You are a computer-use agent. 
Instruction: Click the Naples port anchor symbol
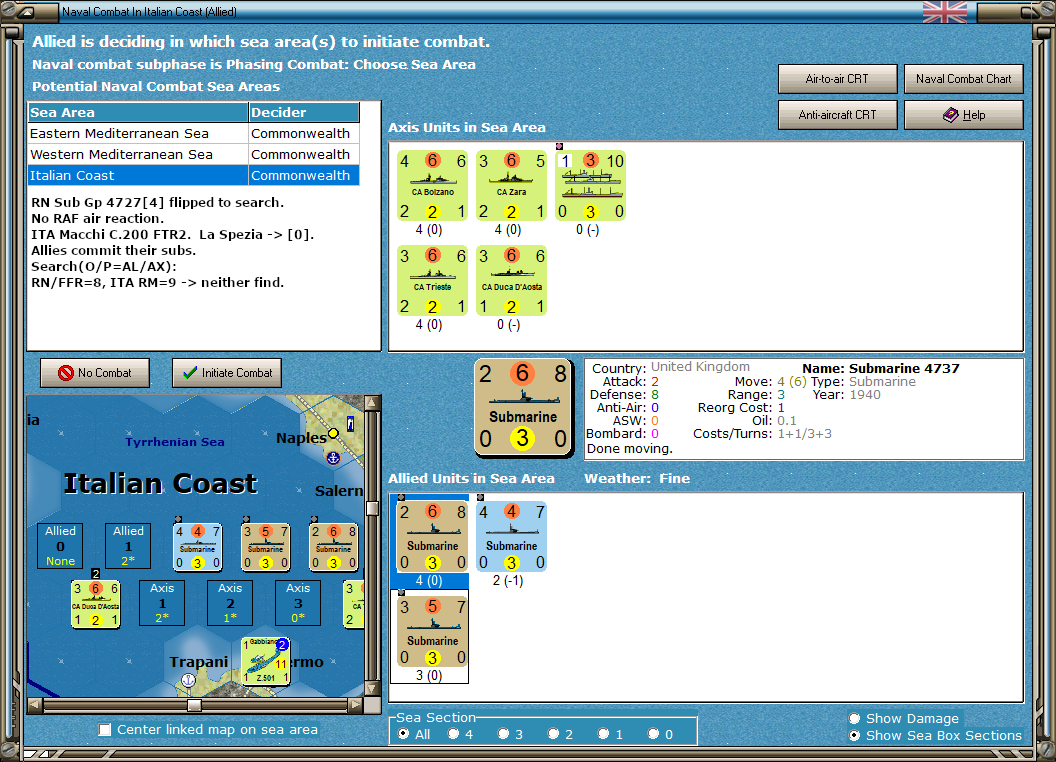333,458
